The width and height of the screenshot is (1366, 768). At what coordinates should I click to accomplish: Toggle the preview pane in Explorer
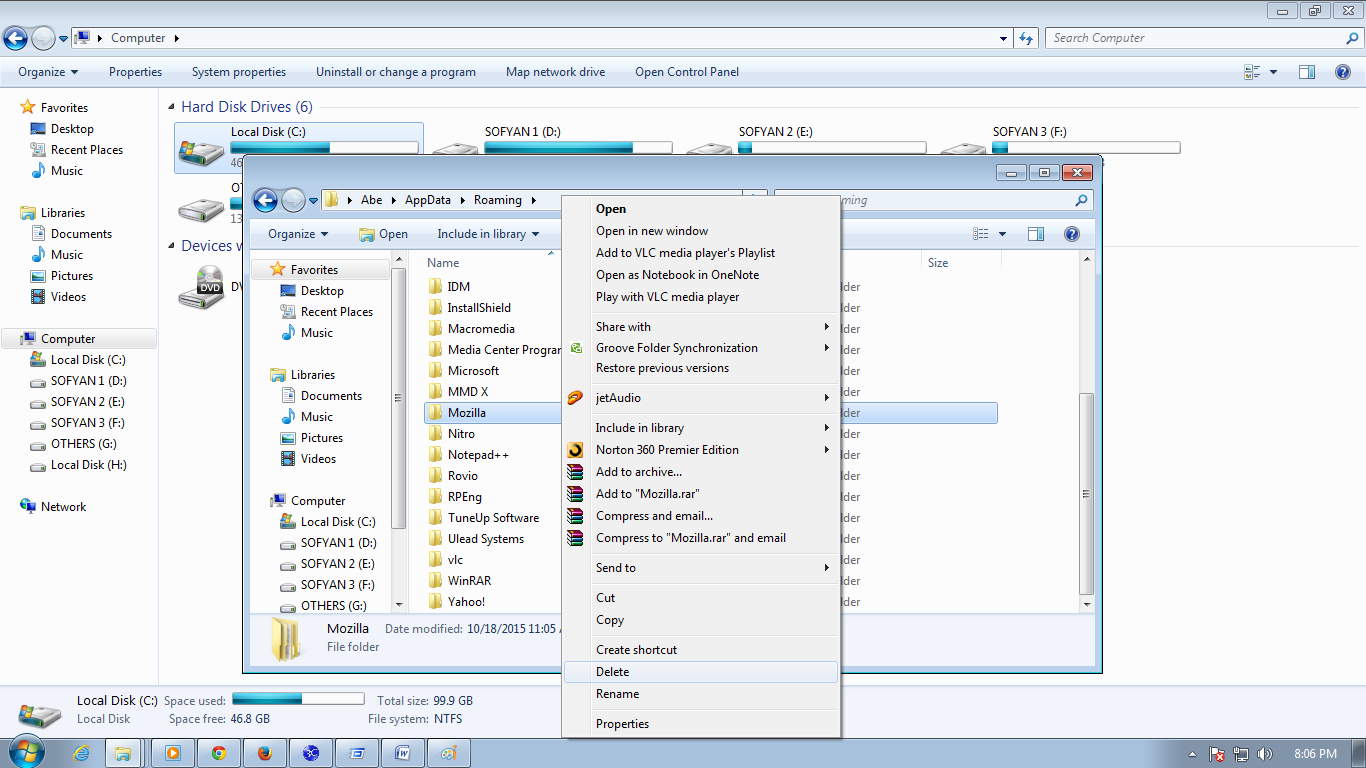click(1035, 233)
